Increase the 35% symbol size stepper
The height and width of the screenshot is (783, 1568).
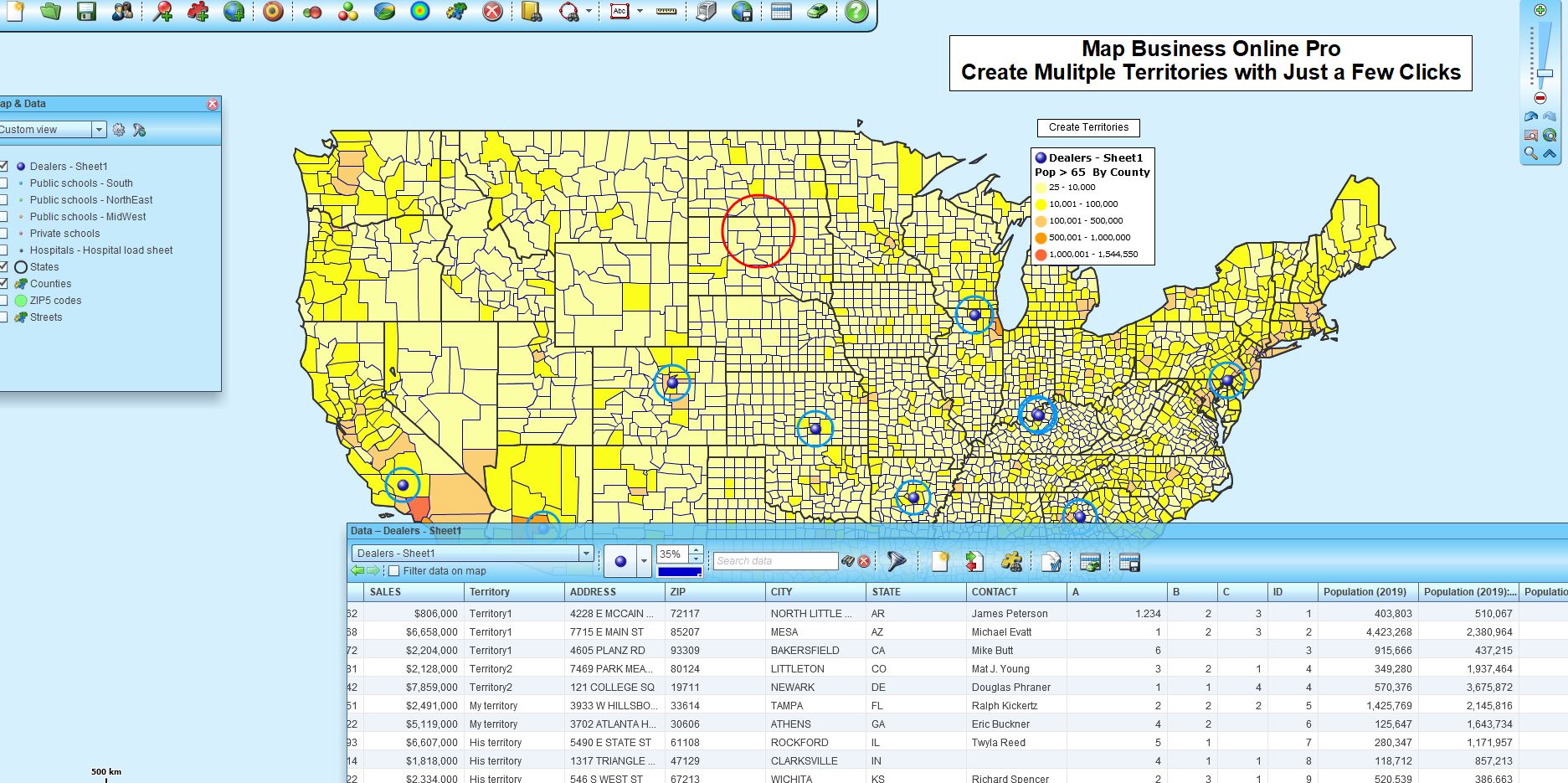(x=696, y=550)
